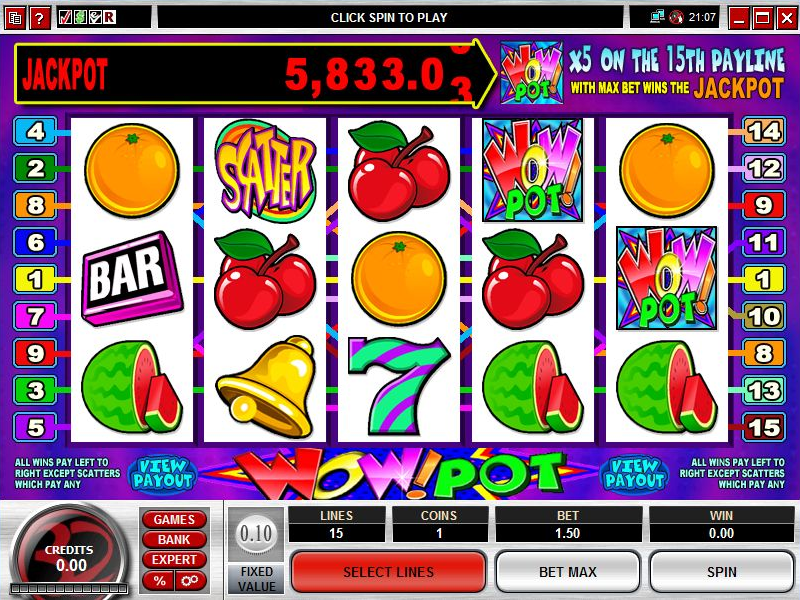Screen dimensions: 800x600
Task: Click the percent statistics button
Action: tap(159, 581)
